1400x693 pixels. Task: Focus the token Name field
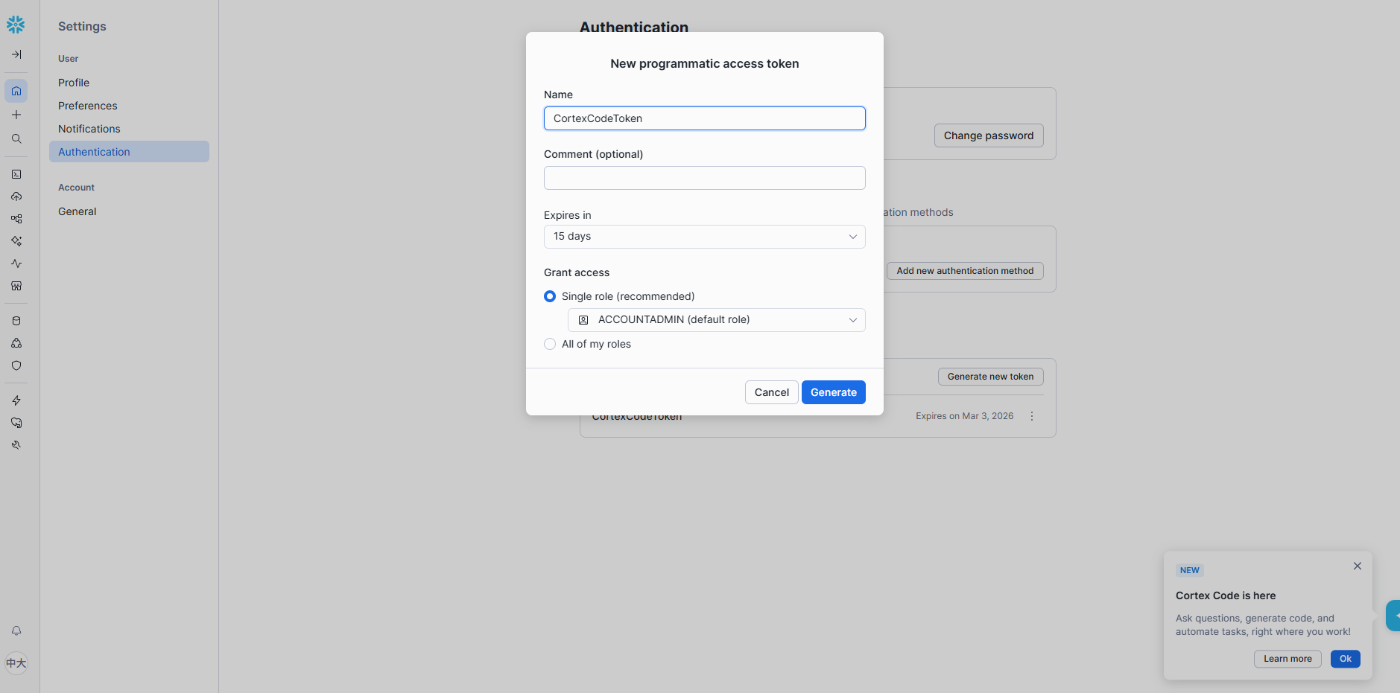(705, 118)
